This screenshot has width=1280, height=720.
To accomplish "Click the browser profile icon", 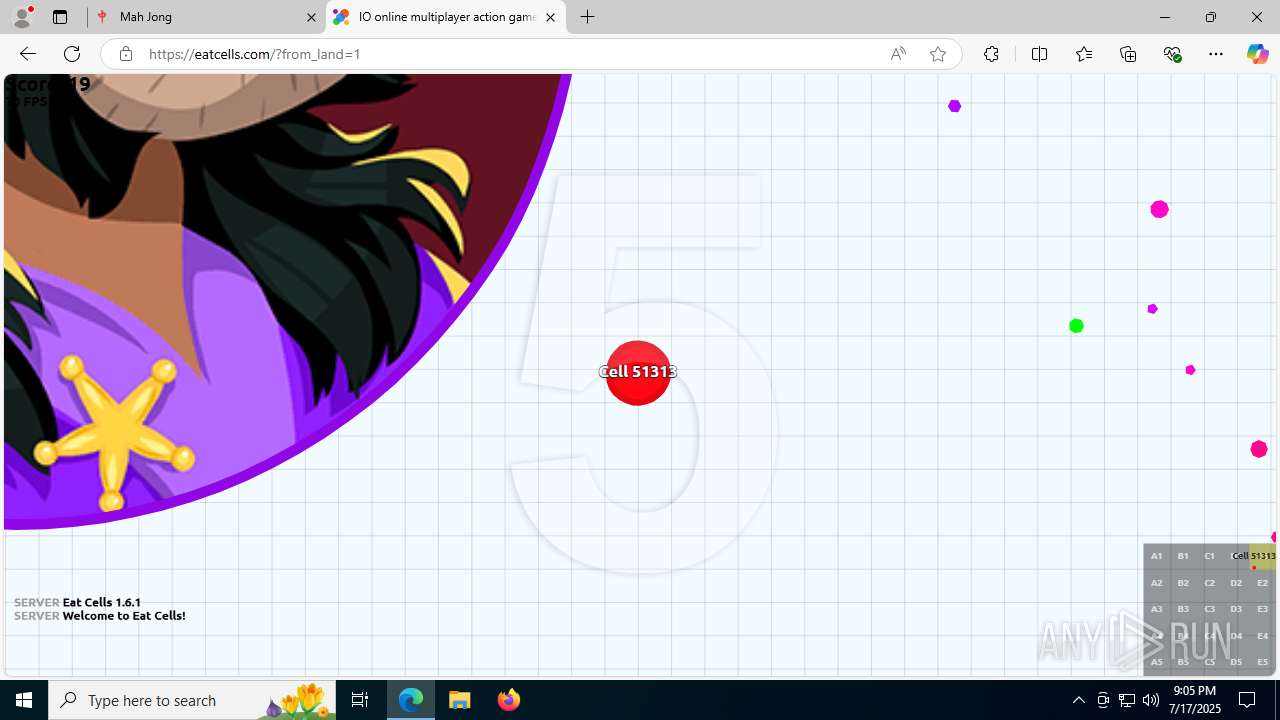I will point(22,17).
